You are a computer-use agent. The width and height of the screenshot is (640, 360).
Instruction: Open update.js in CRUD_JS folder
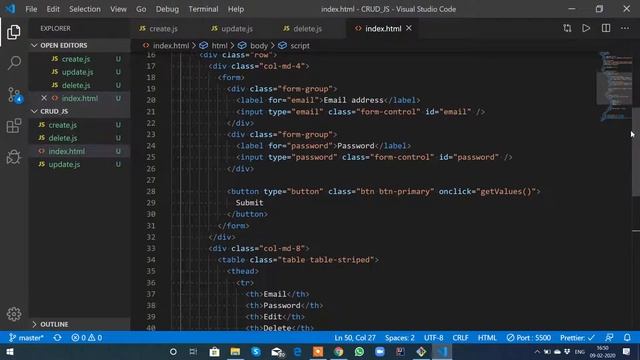coord(79,164)
